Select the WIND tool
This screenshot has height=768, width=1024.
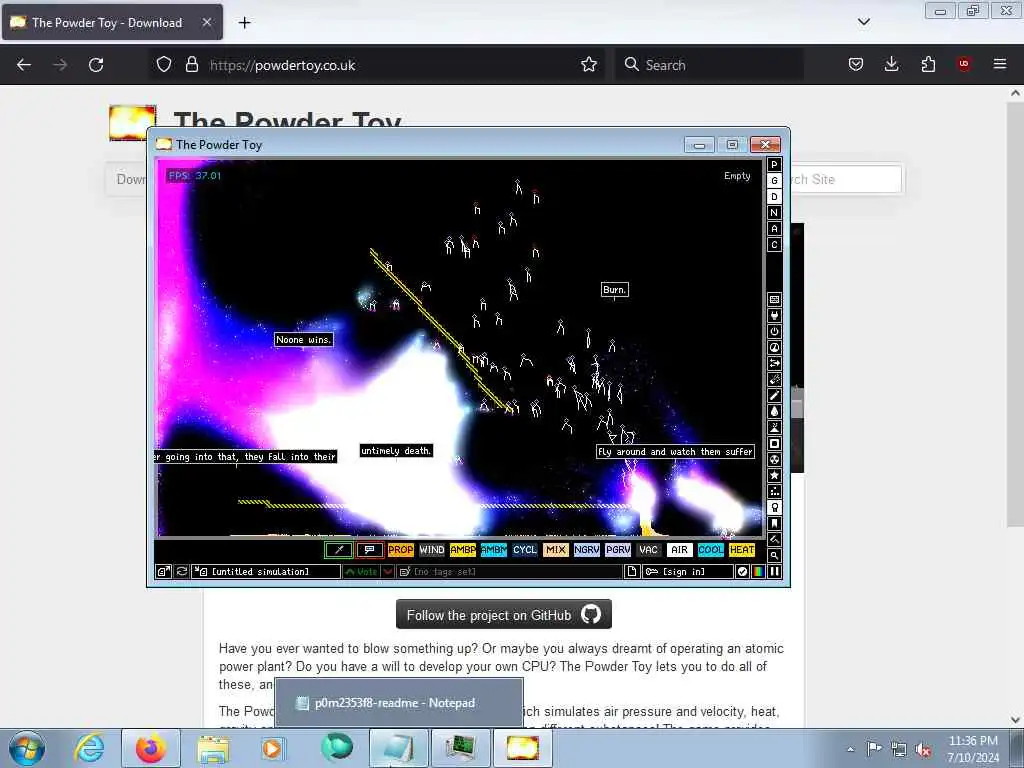432,550
